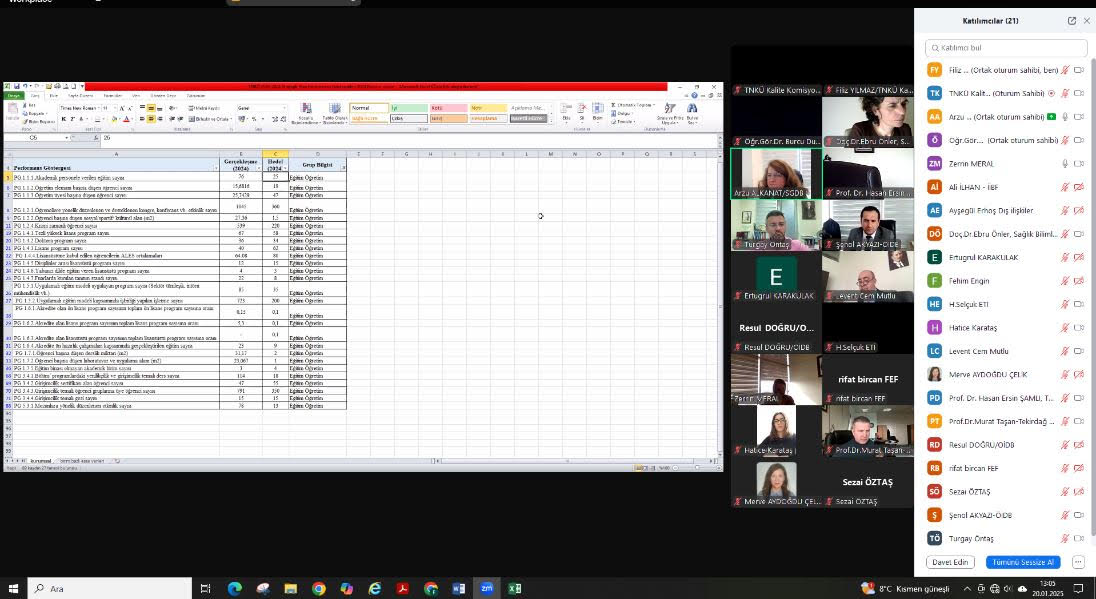Switch to the kurumsal sheet tab
Image resolution: width=1096 pixels, height=599 pixels.
coord(41,461)
